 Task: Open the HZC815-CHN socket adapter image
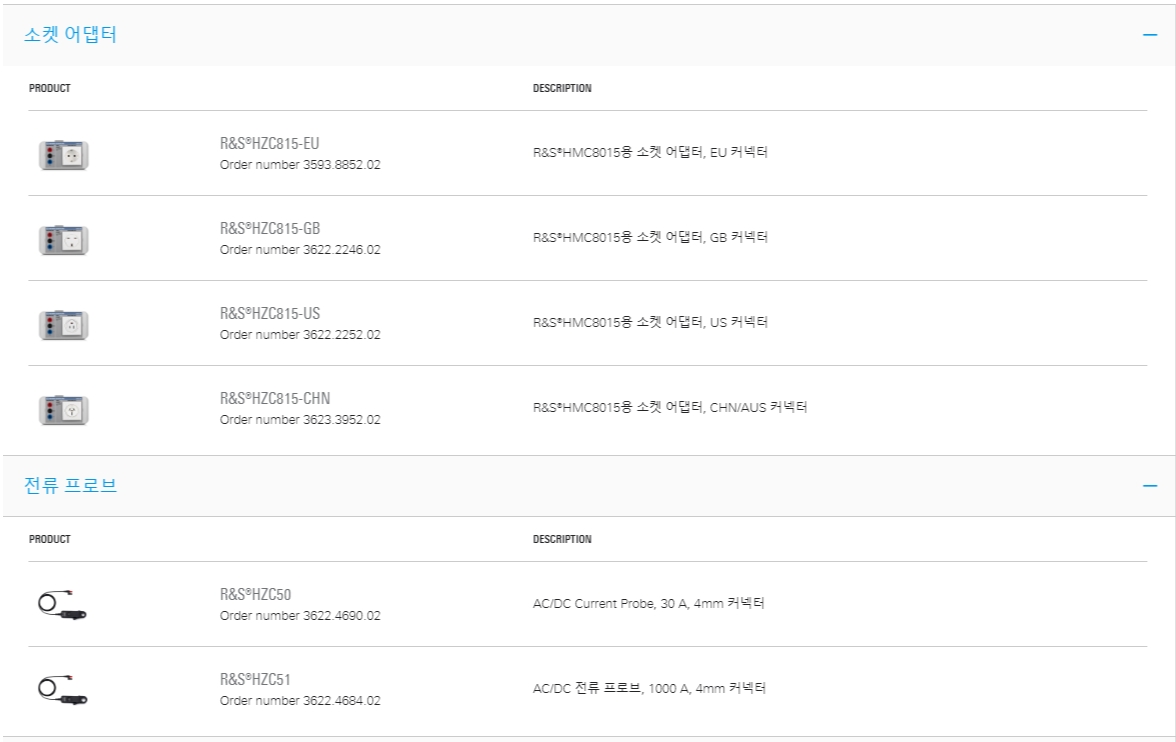64,410
